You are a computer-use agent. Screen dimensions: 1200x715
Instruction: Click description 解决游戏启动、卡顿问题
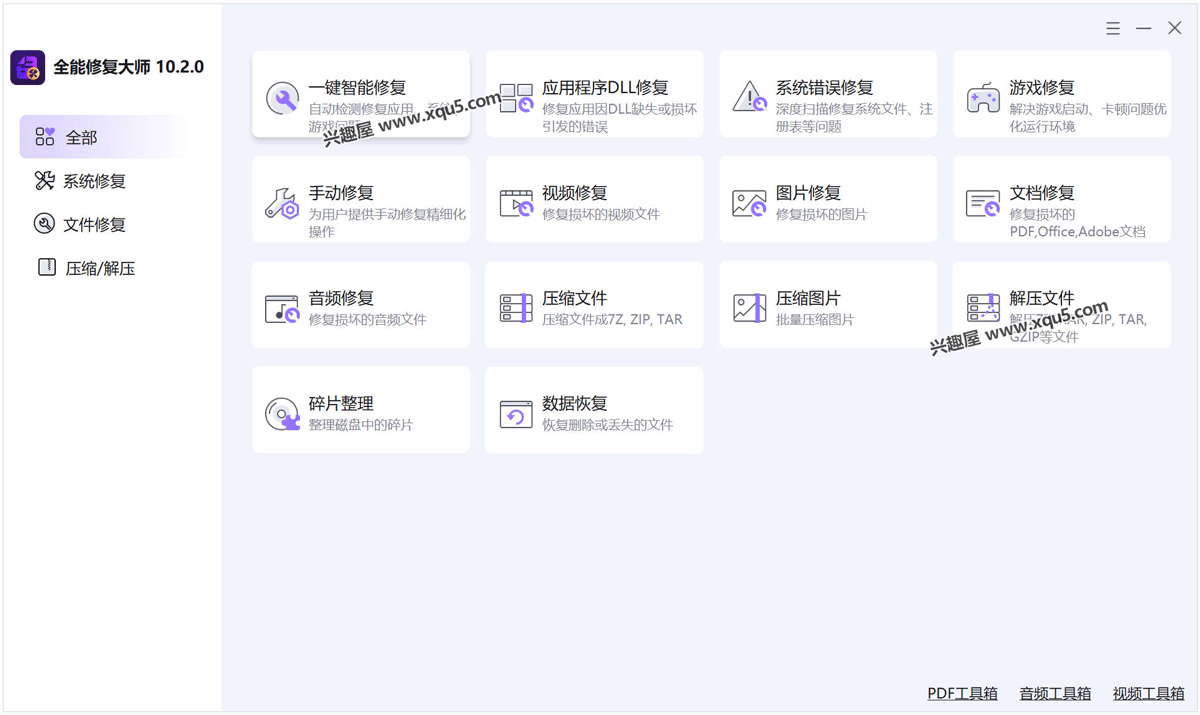pos(1088,118)
